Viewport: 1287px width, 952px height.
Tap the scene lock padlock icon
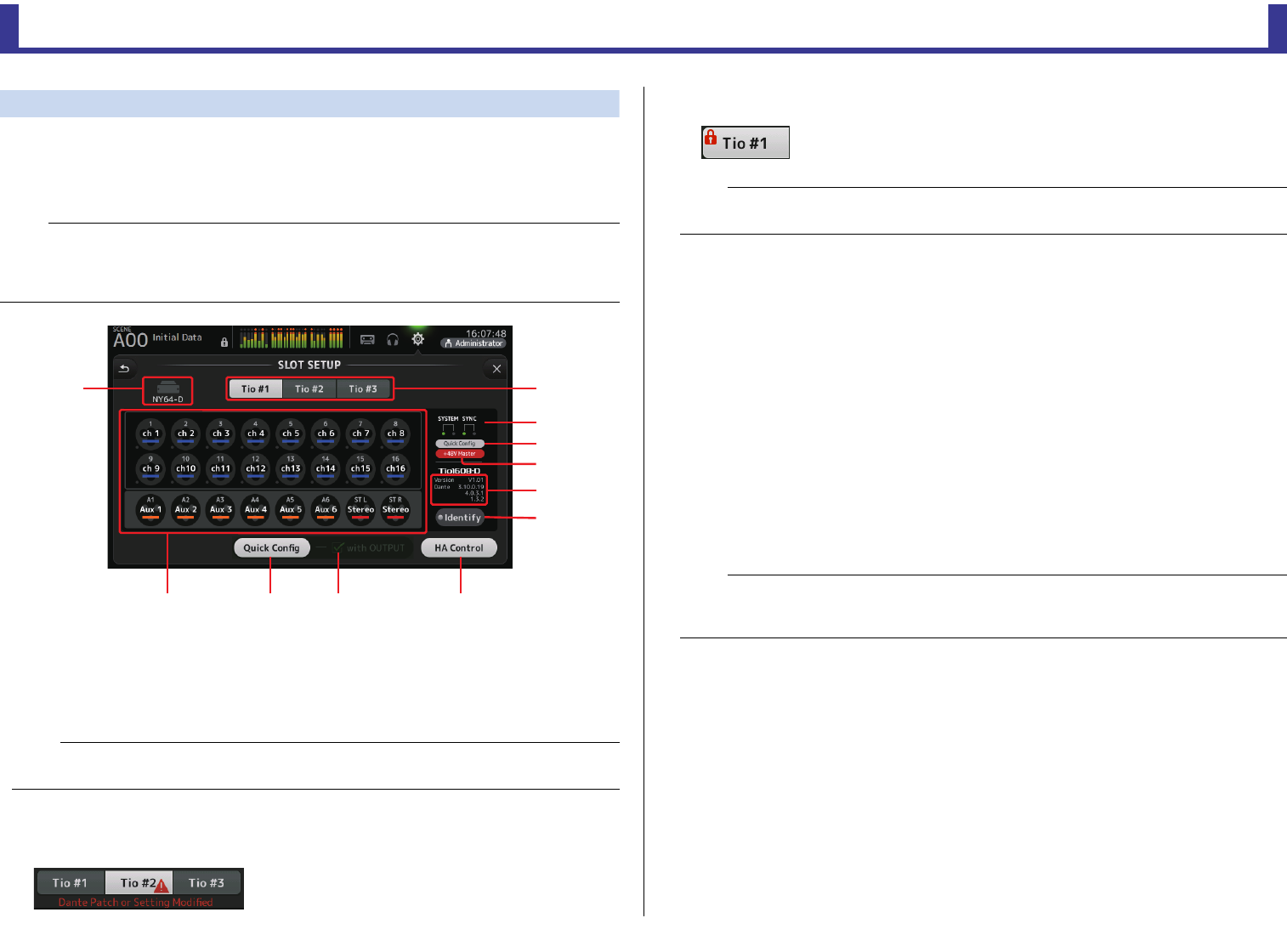coord(224,342)
